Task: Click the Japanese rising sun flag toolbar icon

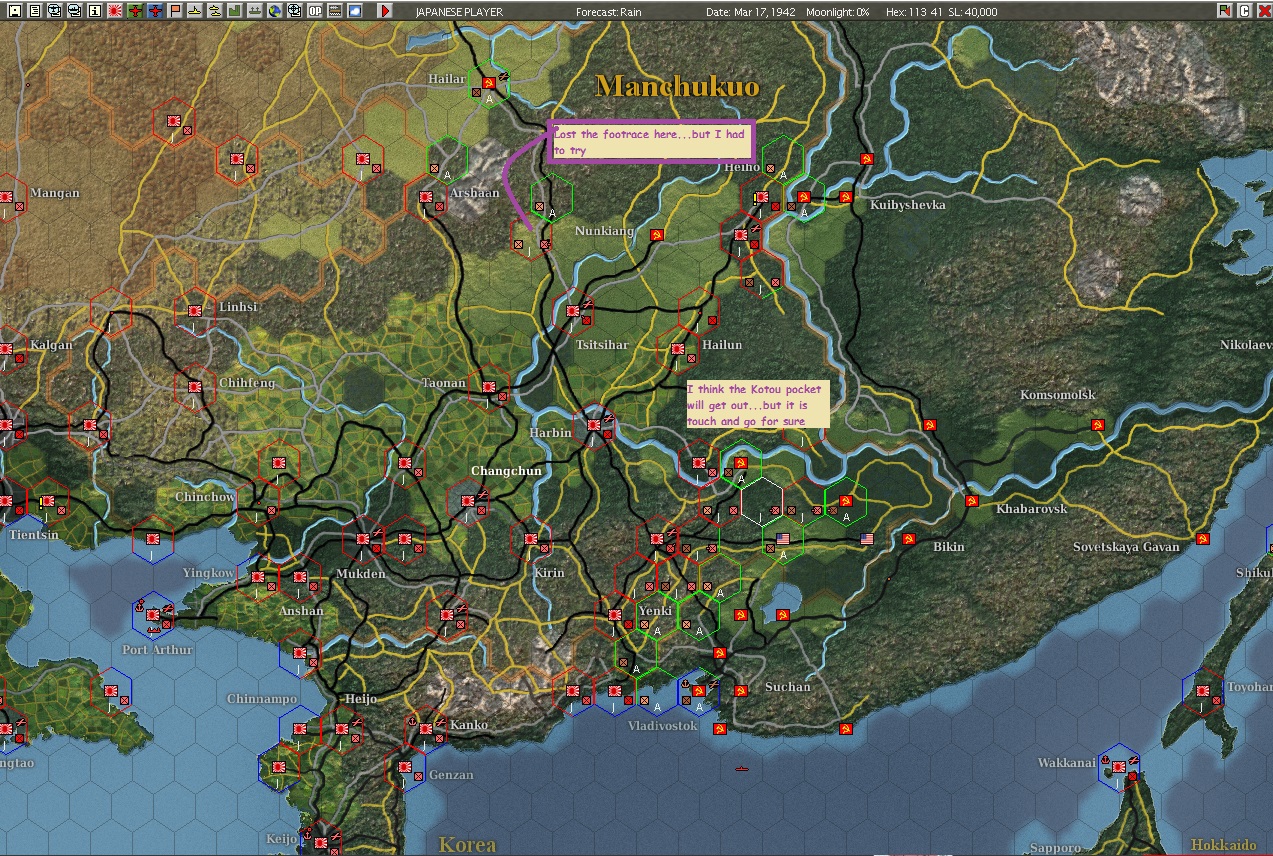Action: coord(115,11)
